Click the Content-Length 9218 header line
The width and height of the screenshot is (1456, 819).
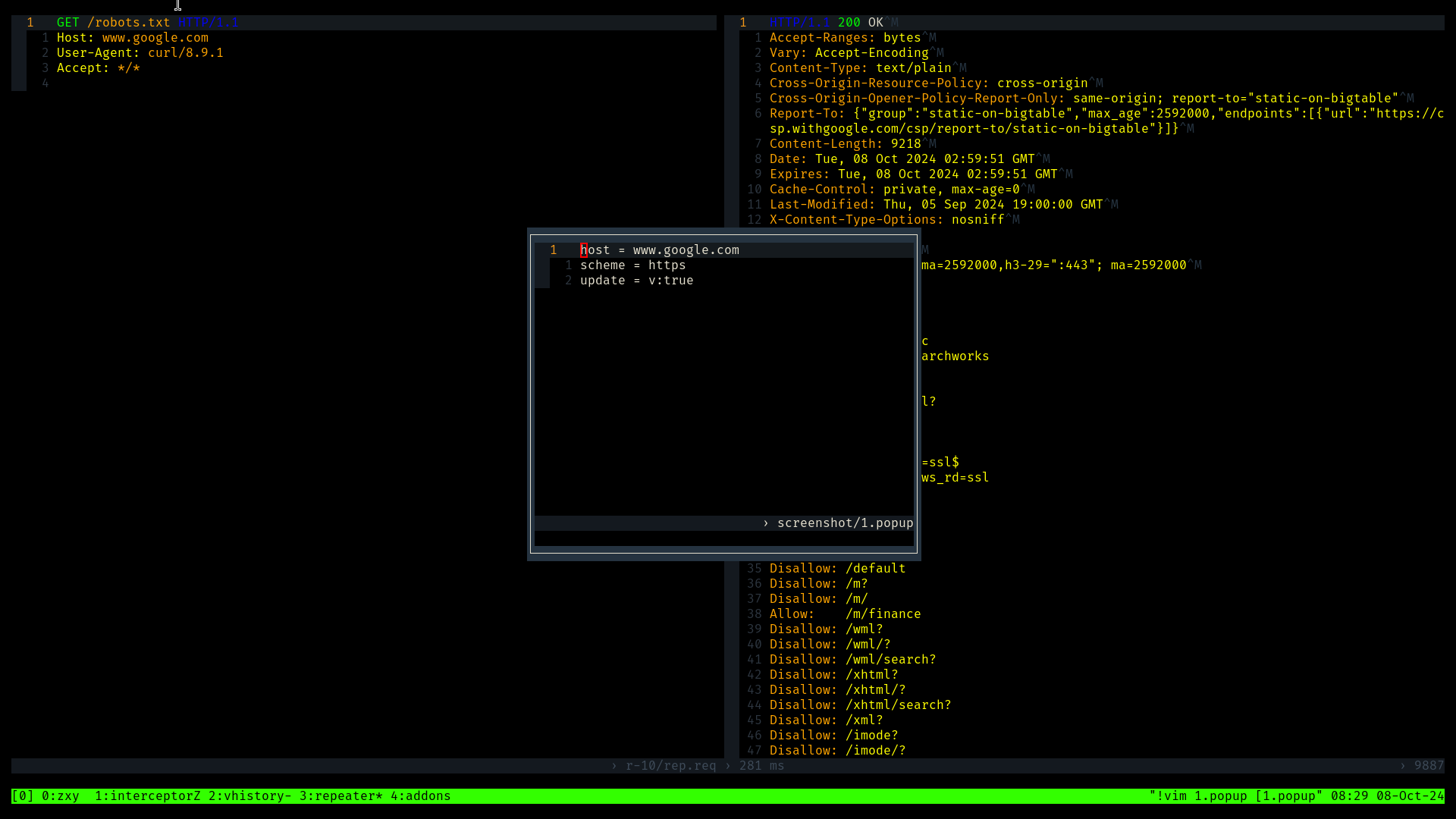(x=845, y=143)
